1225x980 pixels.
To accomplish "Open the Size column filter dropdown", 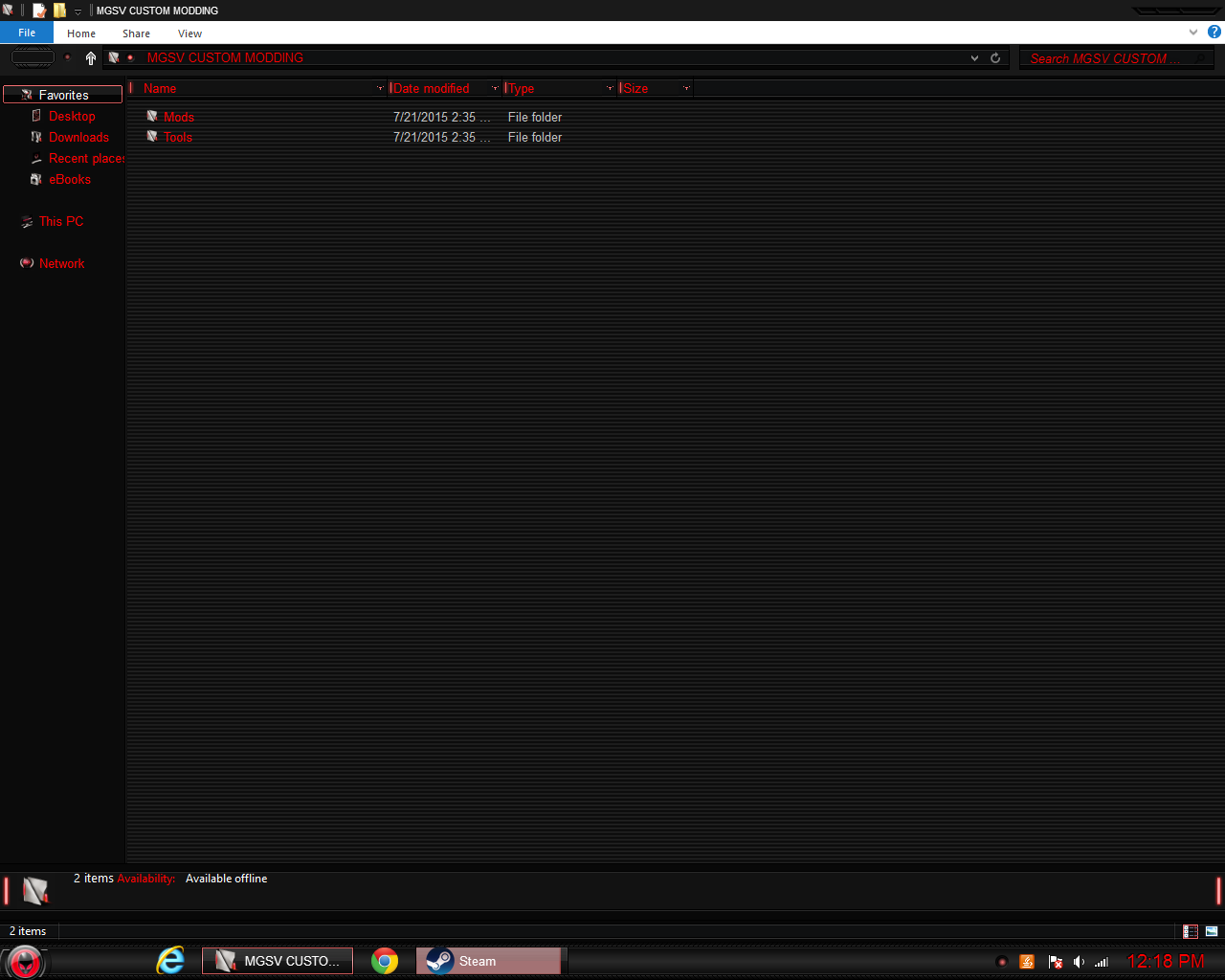I will coord(686,88).
